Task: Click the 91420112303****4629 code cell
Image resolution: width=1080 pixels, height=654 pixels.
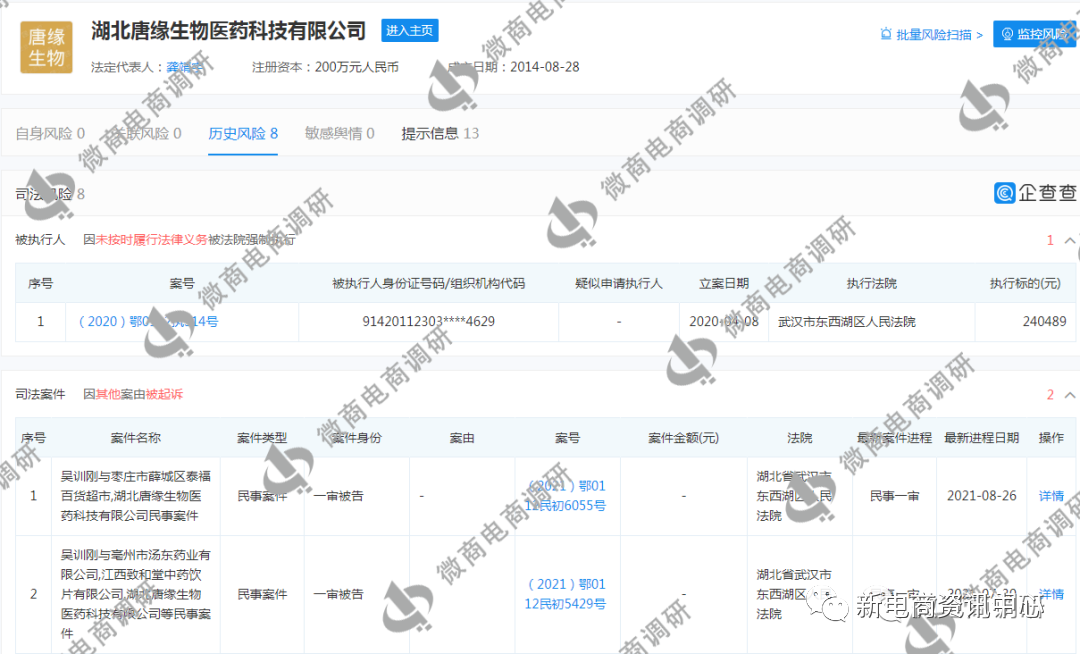Action: (x=428, y=321)
